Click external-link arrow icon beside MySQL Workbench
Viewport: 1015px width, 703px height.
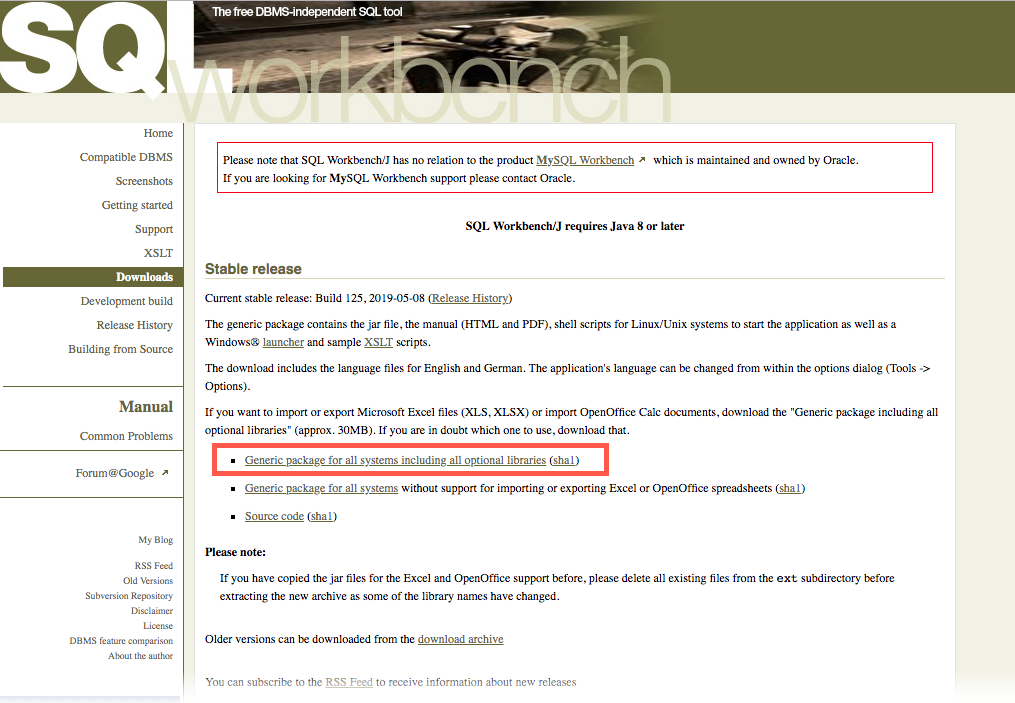click(642, 160)
